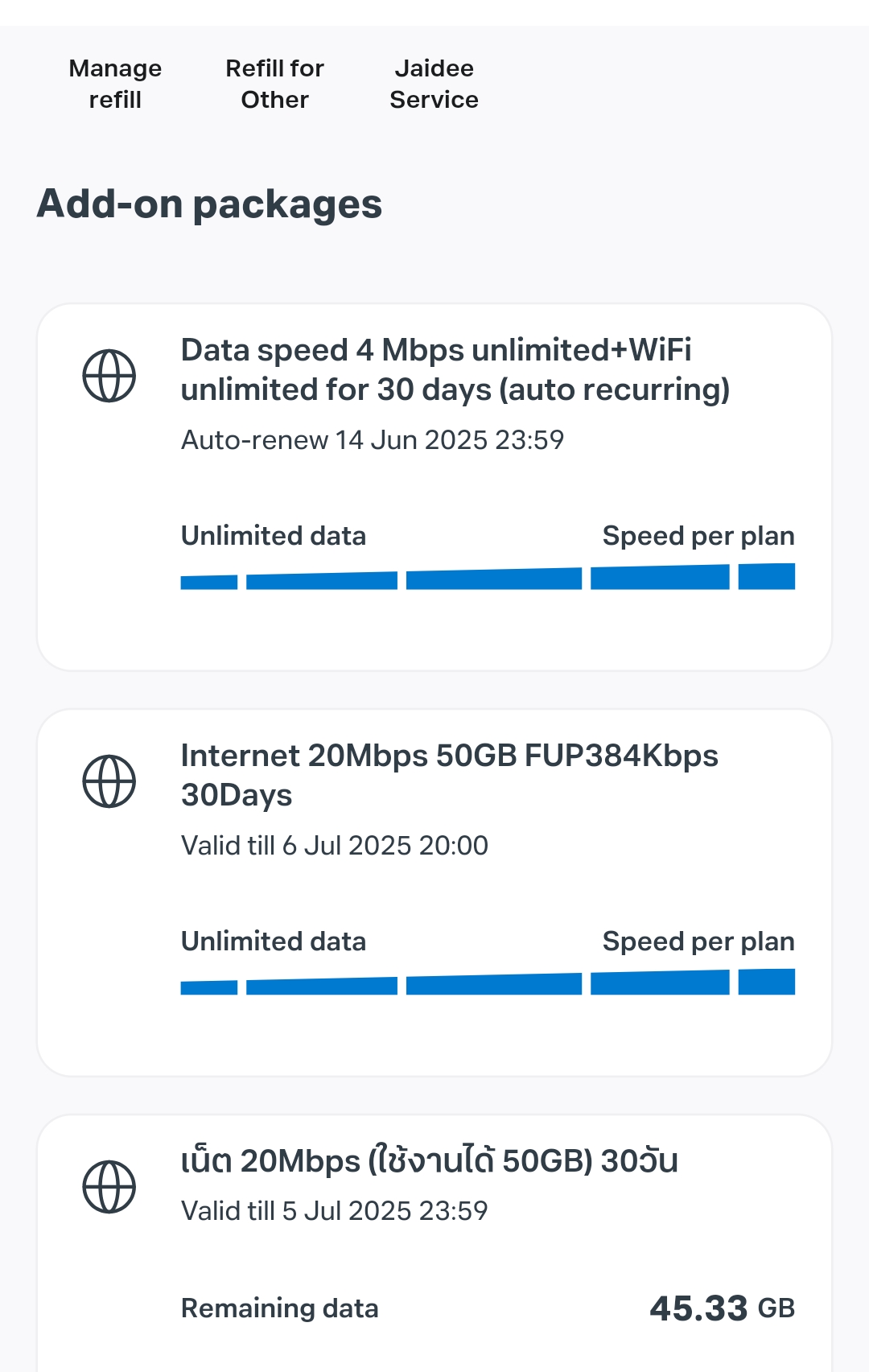This screenshot has height=1372, width=869.
Task: Open Data speed 4 Mbps unlimited+WiFi package title
Action: click(455, 370)
